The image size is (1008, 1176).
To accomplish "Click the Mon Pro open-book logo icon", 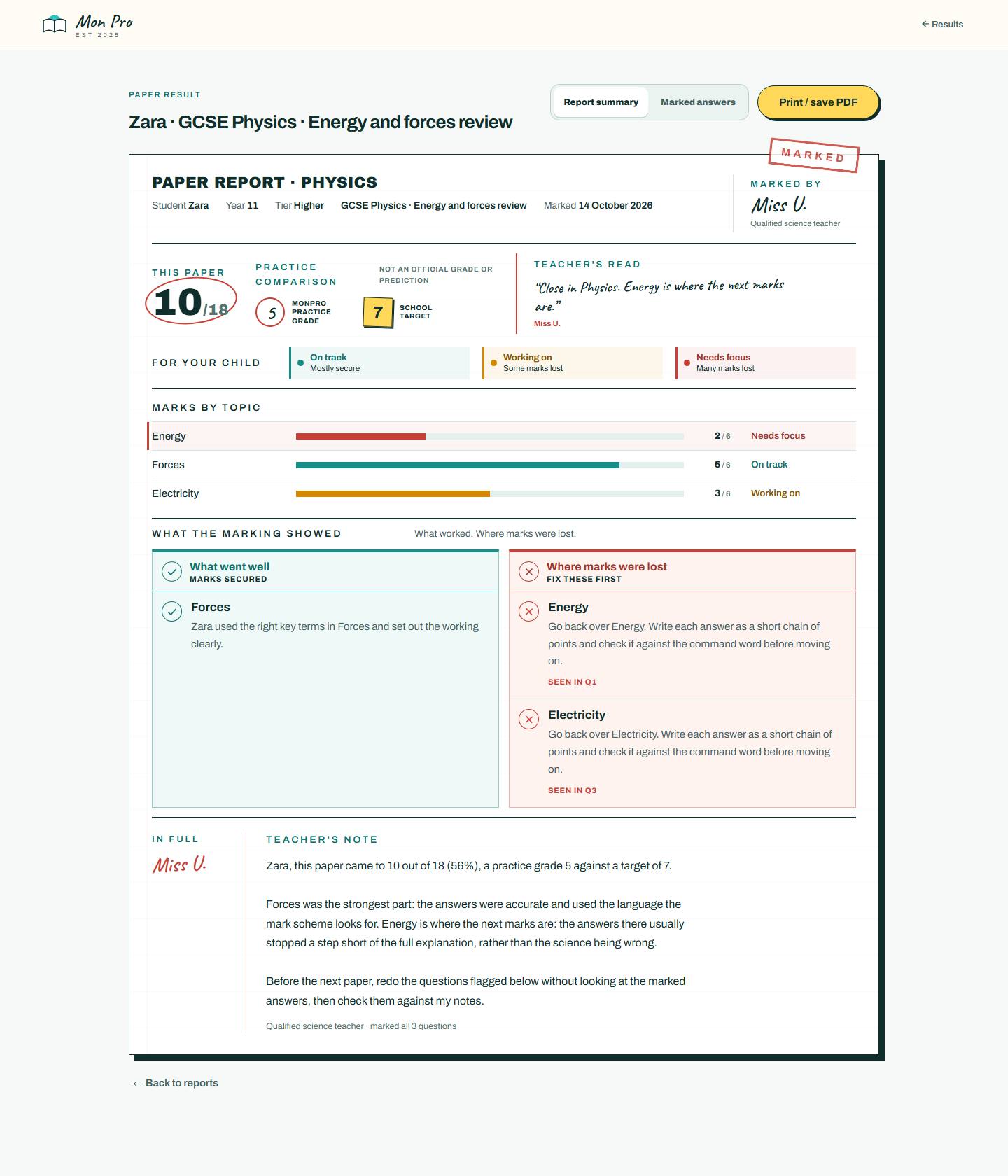I will [x=55, y=24].
